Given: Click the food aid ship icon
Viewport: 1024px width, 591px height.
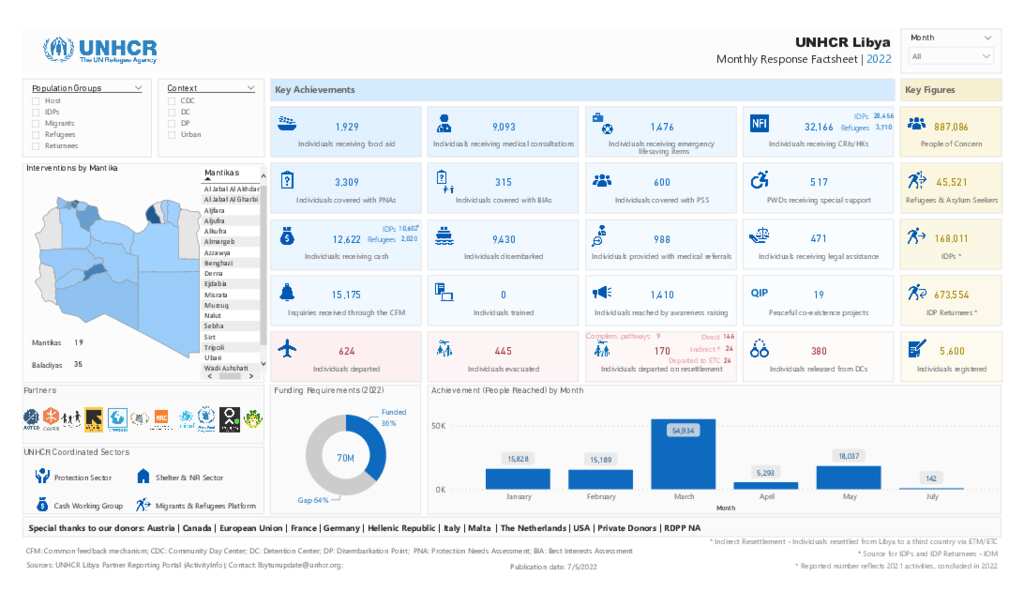Looking at the screenshot, I should (x=287, y=123).
